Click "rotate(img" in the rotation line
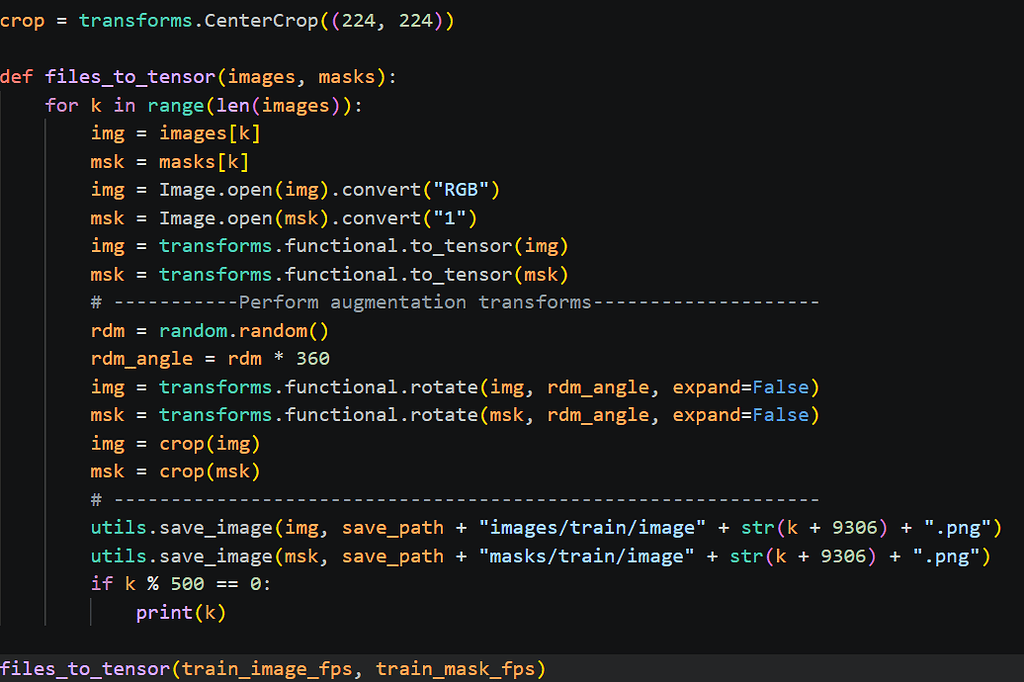The width and height of the screenshot is (1024, 682). coord(467,387)
